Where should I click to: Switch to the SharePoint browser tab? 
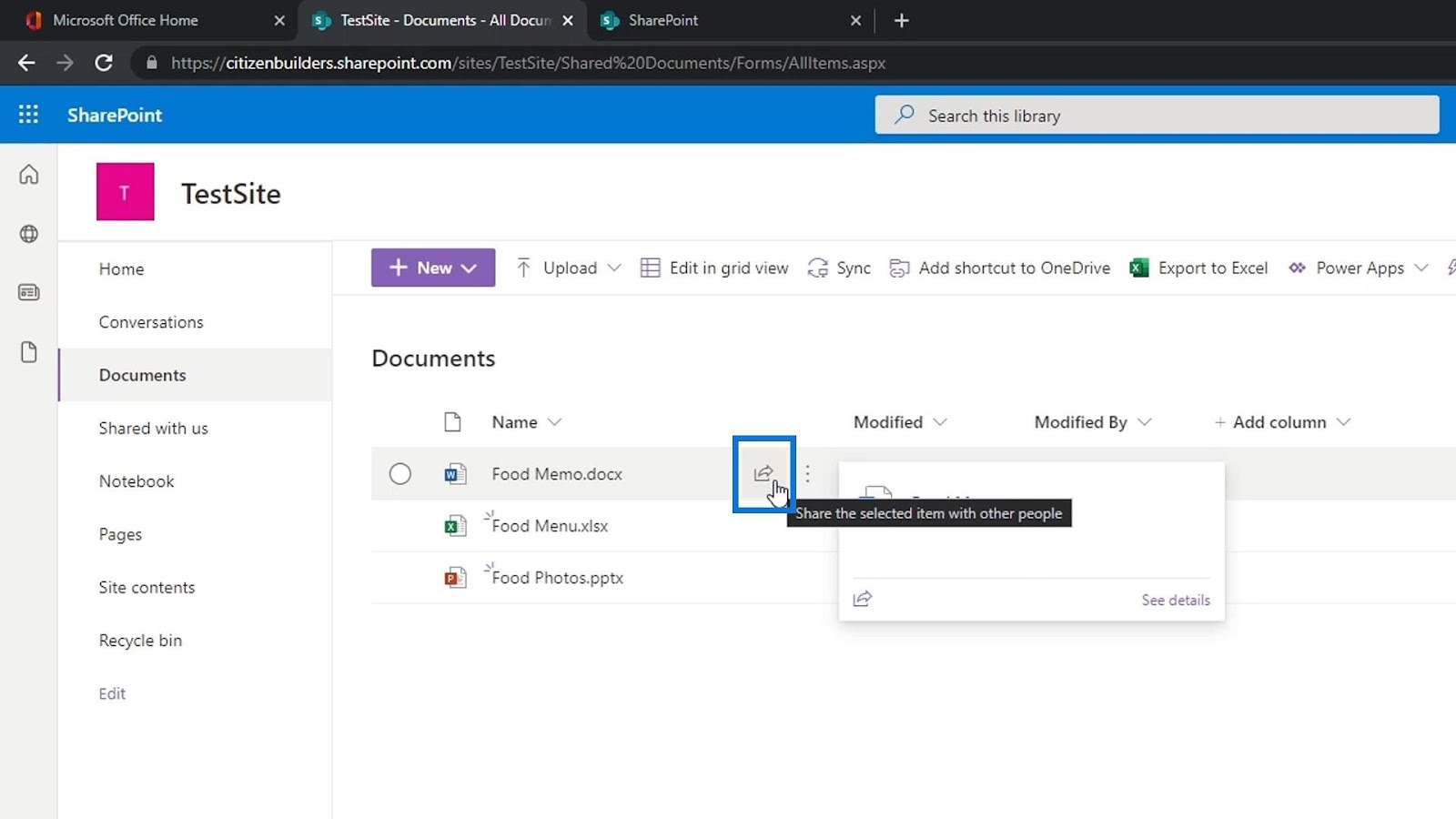coord(663,20)
